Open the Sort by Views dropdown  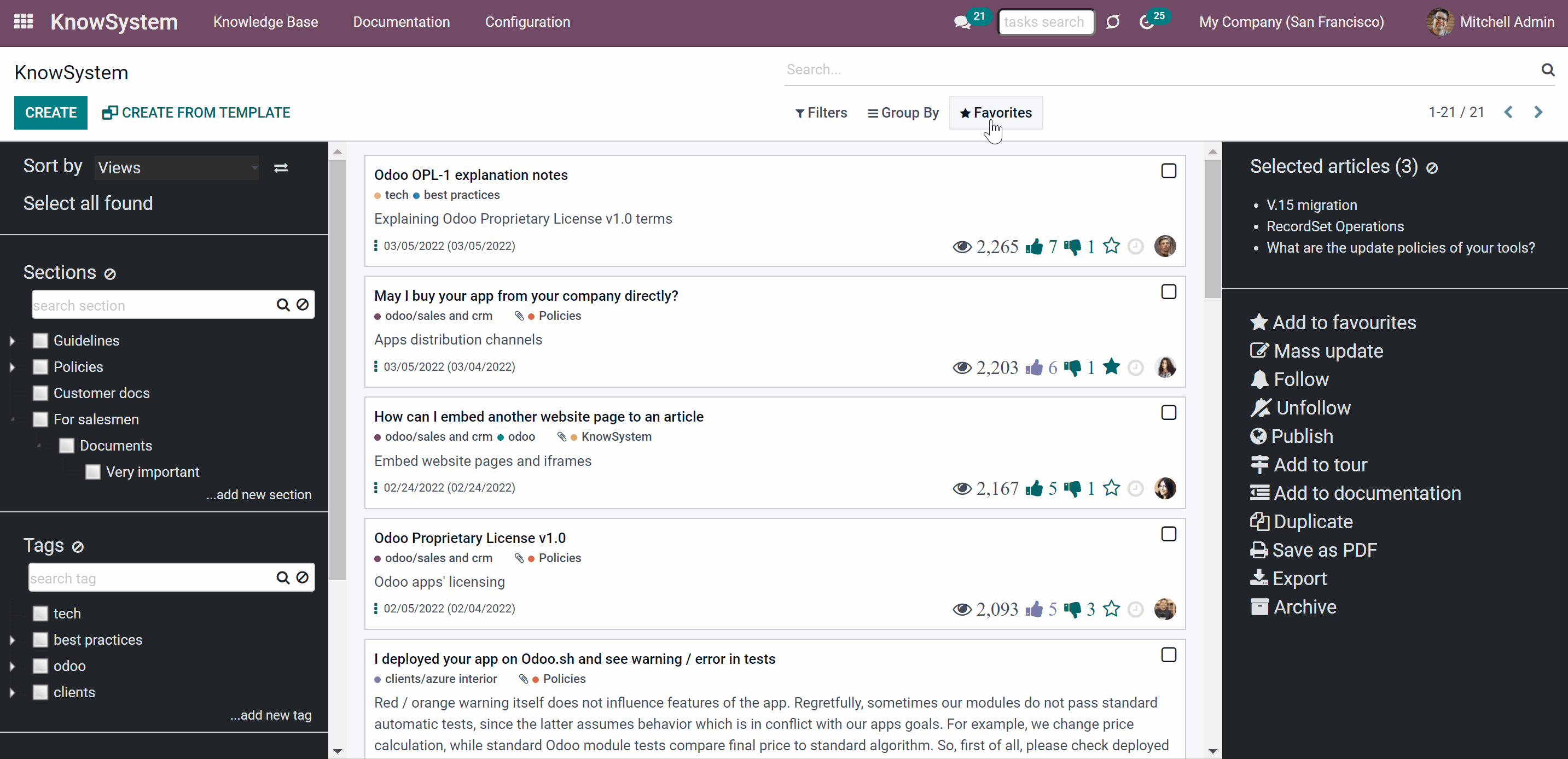(x=177, y=168)
